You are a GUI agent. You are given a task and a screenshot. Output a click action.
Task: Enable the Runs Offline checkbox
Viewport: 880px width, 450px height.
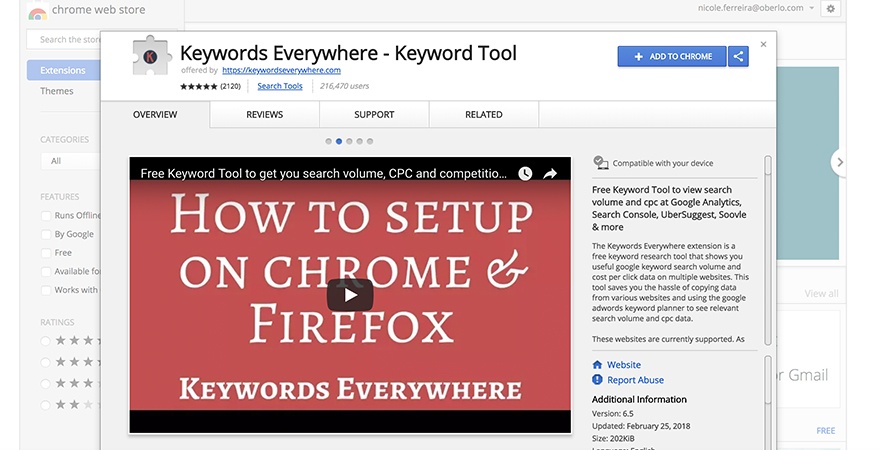tap(46, 216)
